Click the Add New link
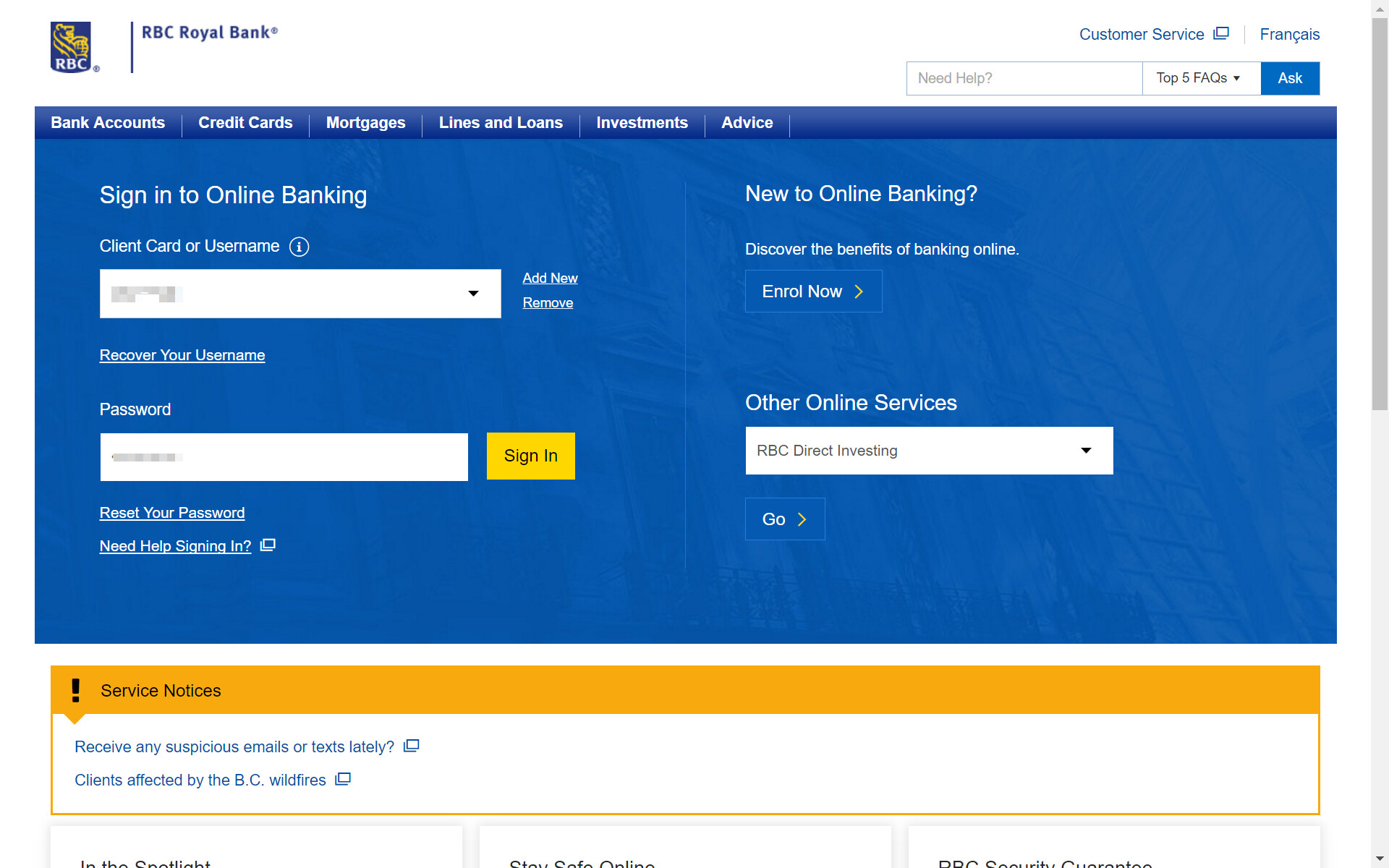This screenshot has width=1389, height=868. coord(550,278)
